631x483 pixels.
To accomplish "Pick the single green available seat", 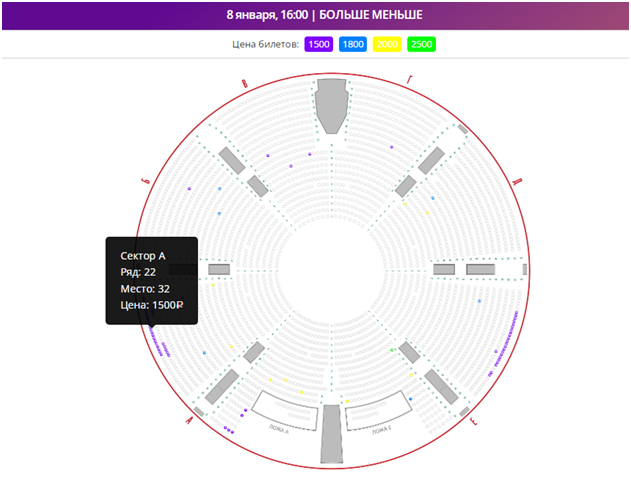I will tap(391, 350).
